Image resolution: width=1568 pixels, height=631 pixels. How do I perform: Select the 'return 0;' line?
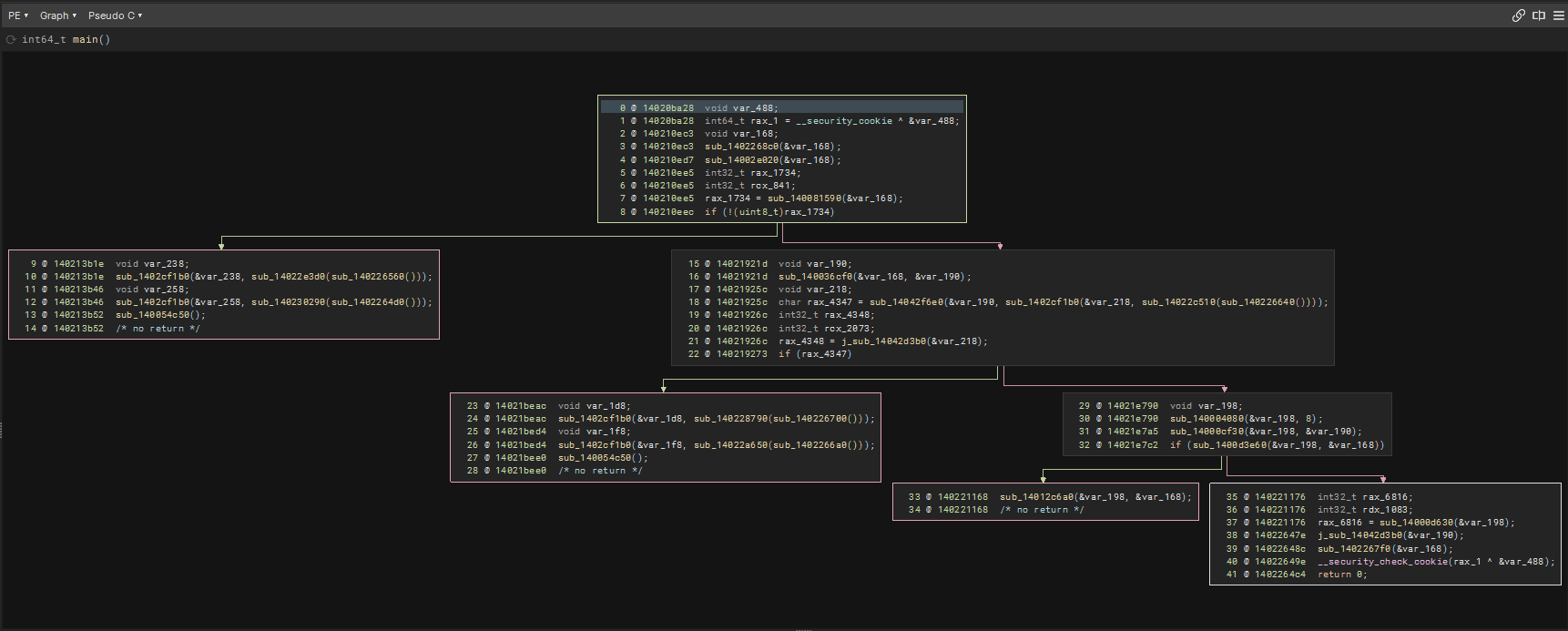[x=1342, y=575]
